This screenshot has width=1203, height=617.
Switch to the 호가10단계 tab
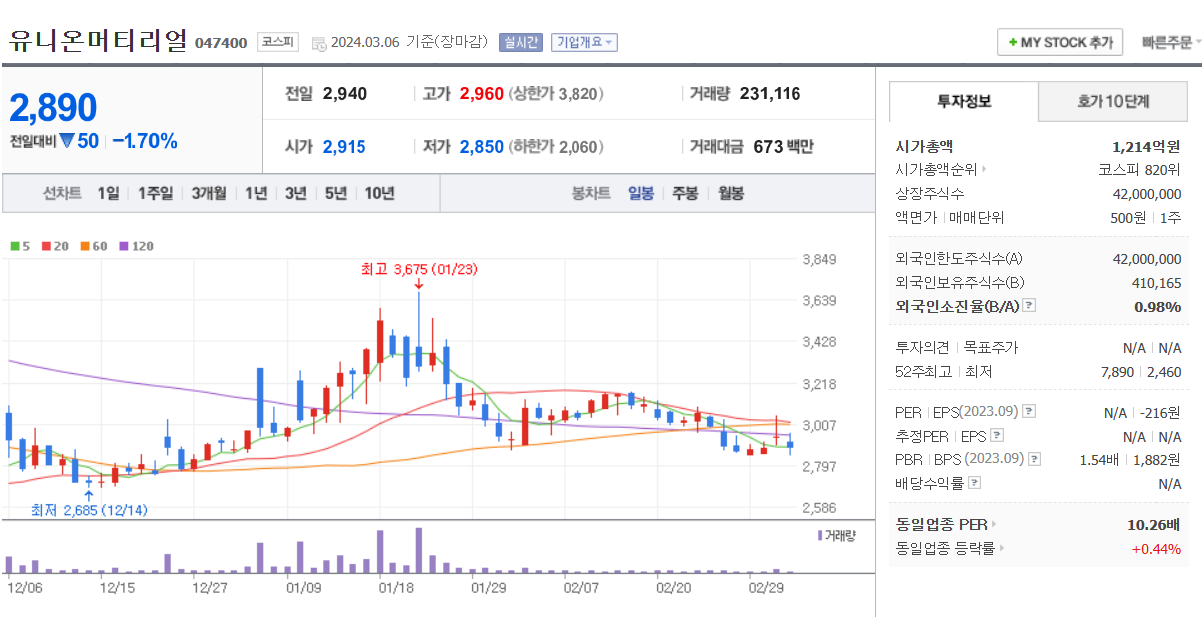[1113, 102]
